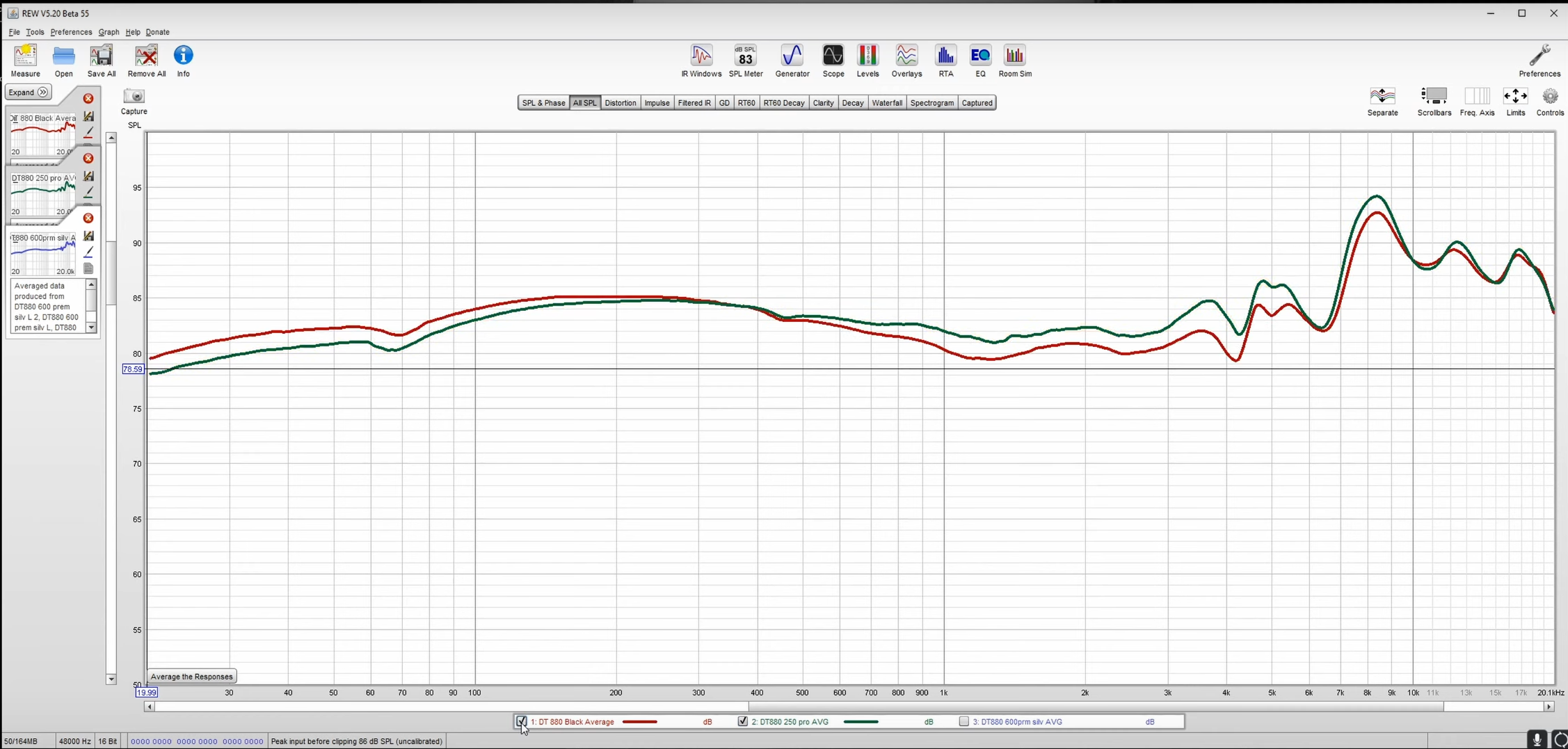1568x749 pixels.
Task: Open the EQ window
Action: 979,60
